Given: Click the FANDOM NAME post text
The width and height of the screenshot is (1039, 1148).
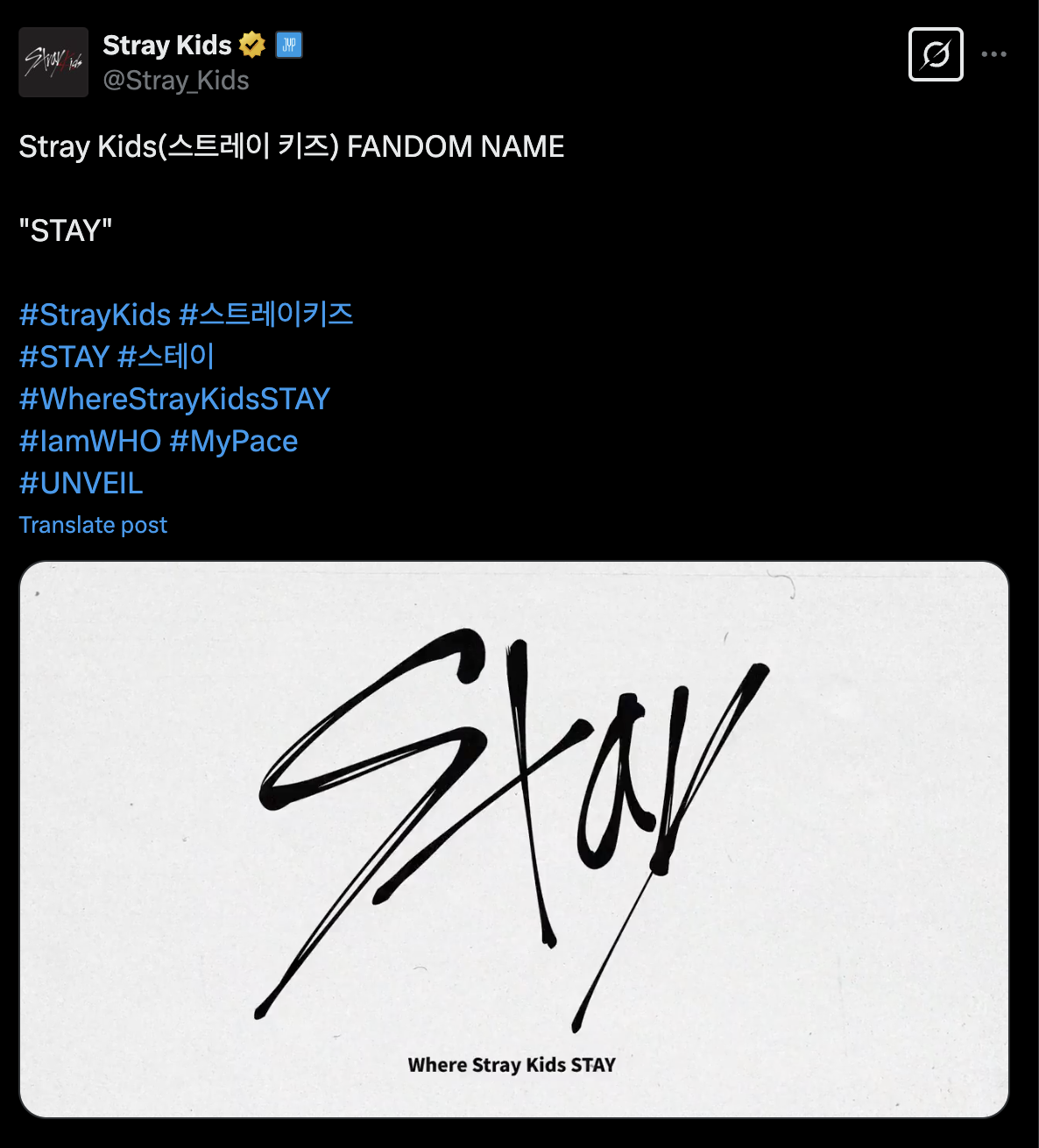Looking at the screenshot, I should click(x=456, y=146).
